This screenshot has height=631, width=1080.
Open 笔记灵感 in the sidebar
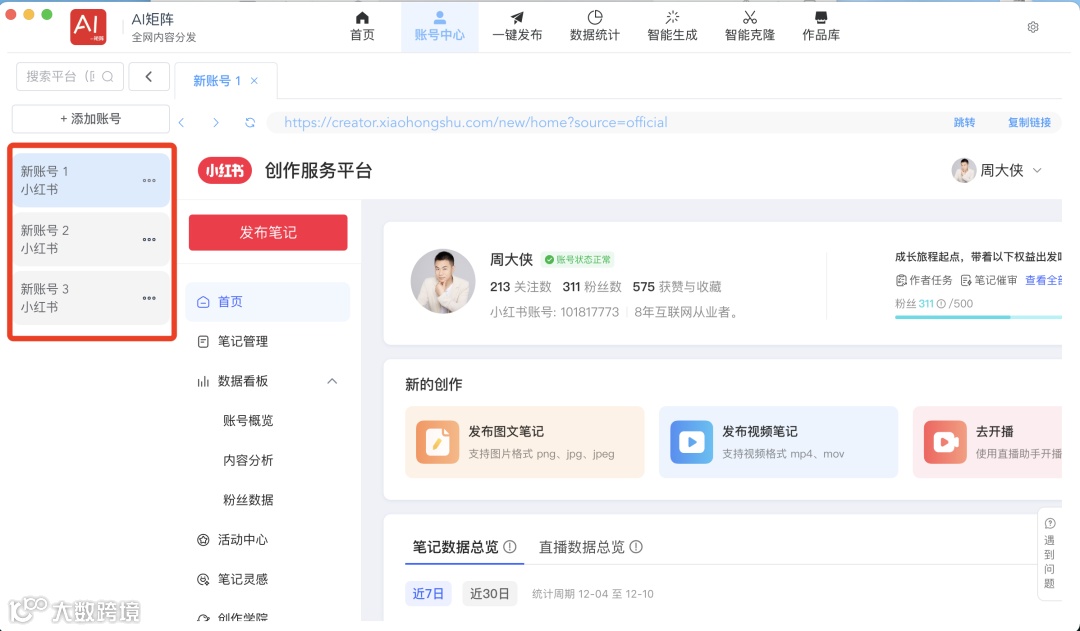click(242, 579)
